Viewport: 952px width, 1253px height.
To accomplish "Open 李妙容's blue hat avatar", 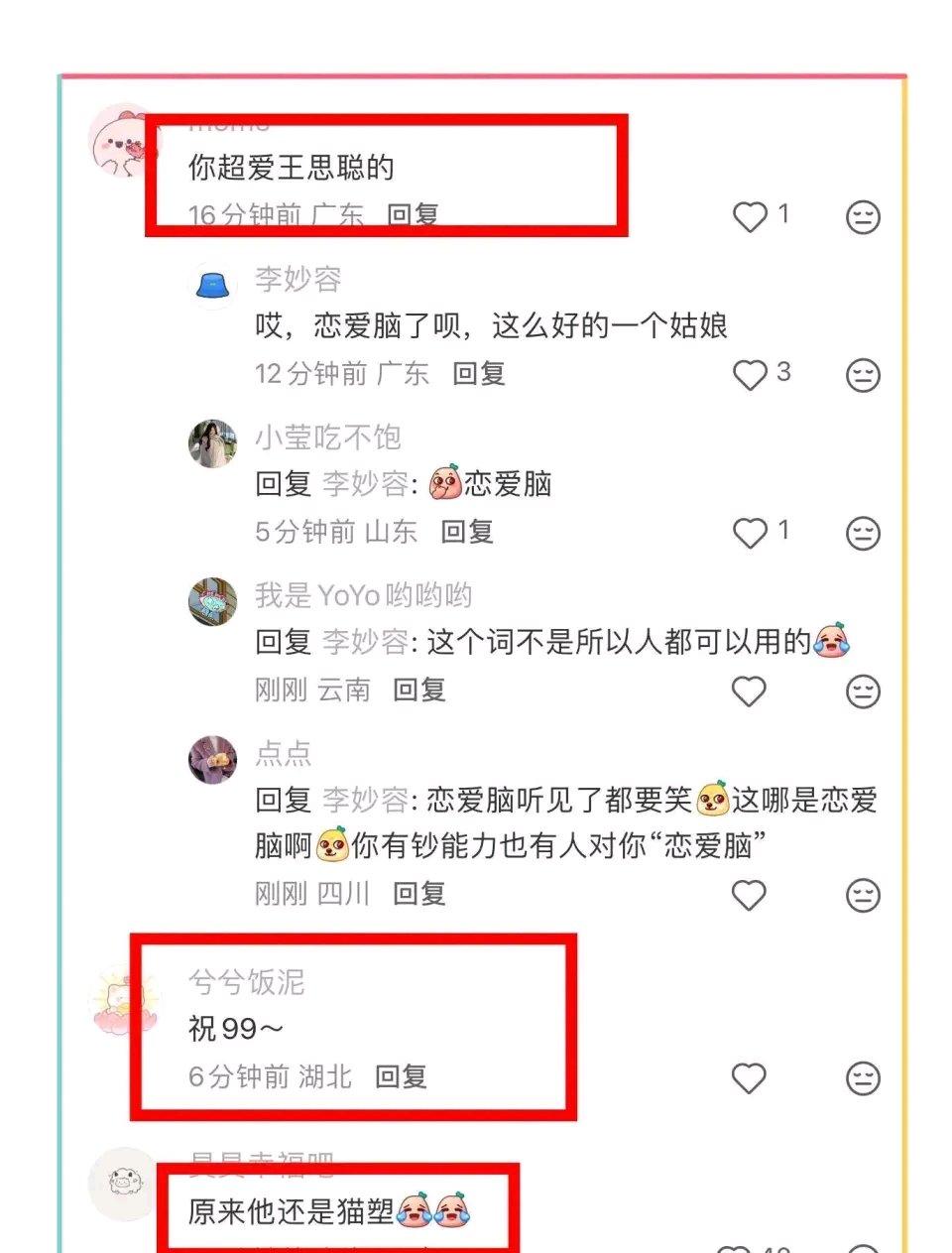I will [213, 286].
